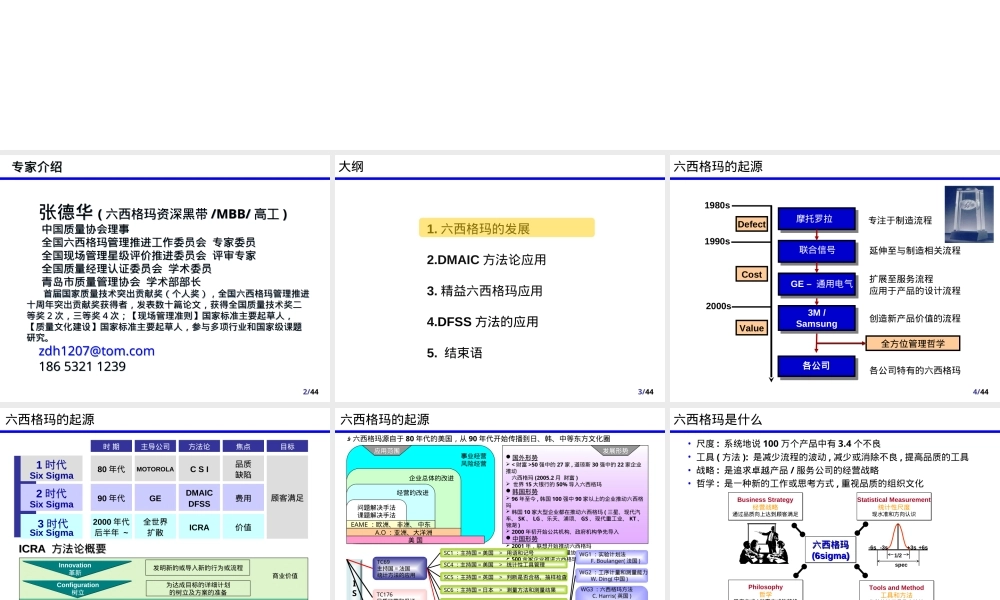
Task: Click the Cost label box
Action: coord(751,274)
